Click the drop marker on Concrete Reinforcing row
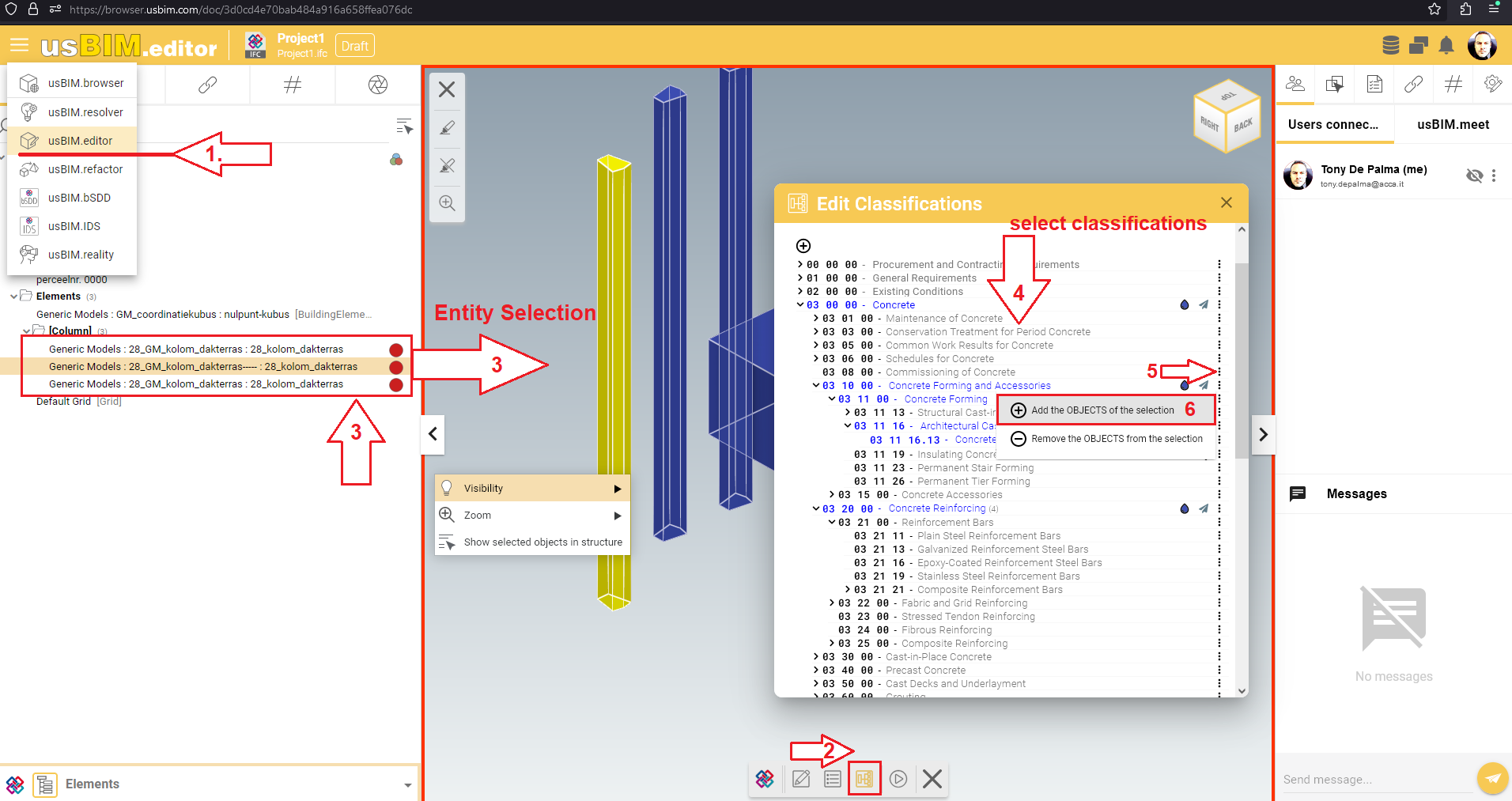The image size is (1512, 801). tap(1185, 508)
